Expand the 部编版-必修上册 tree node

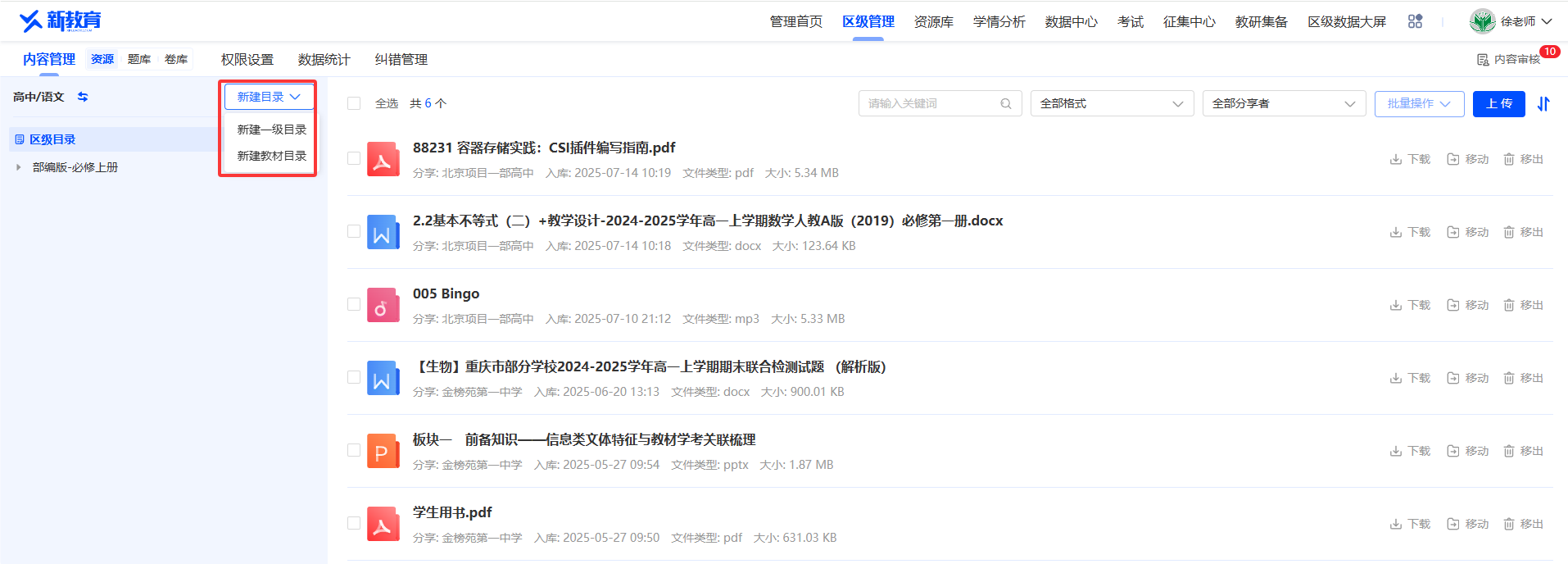19,167
